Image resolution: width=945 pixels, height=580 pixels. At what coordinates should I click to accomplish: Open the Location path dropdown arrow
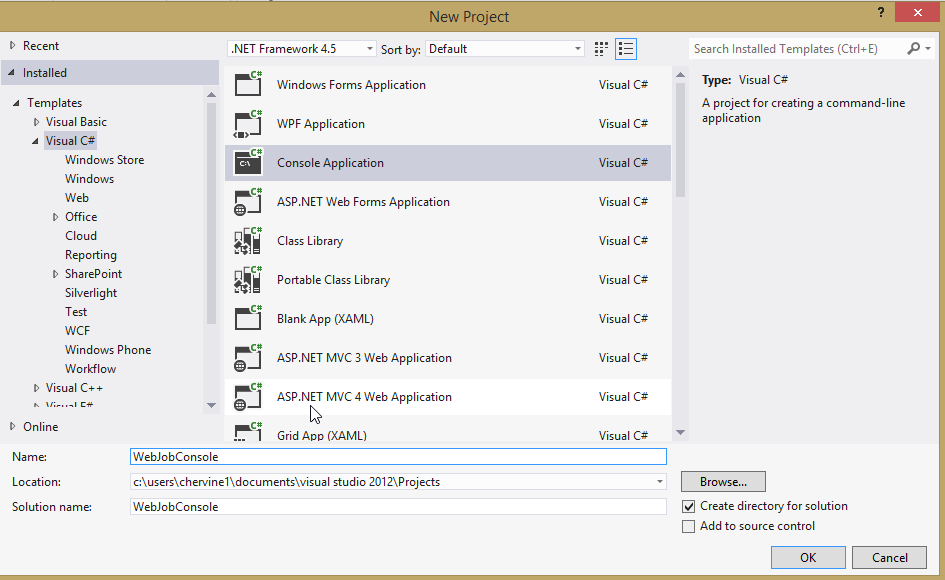click(x=660, y=482)
